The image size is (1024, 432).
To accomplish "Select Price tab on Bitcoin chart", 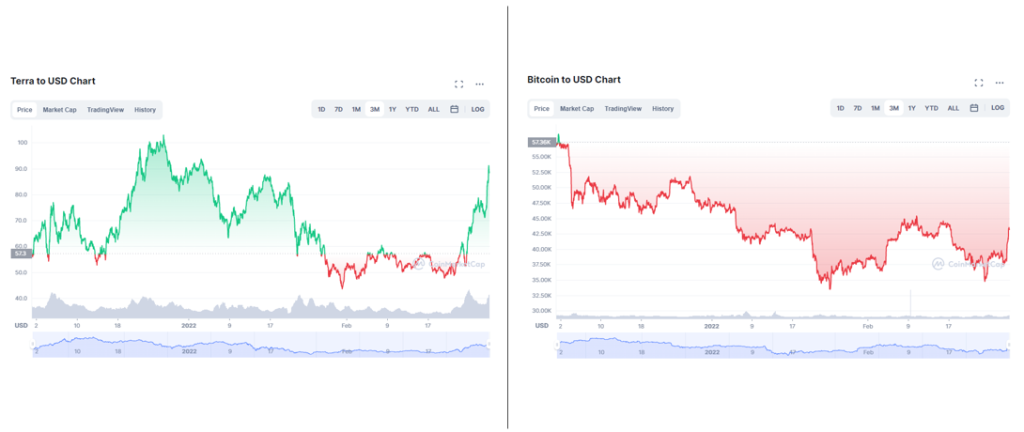I will pos(541,108).
